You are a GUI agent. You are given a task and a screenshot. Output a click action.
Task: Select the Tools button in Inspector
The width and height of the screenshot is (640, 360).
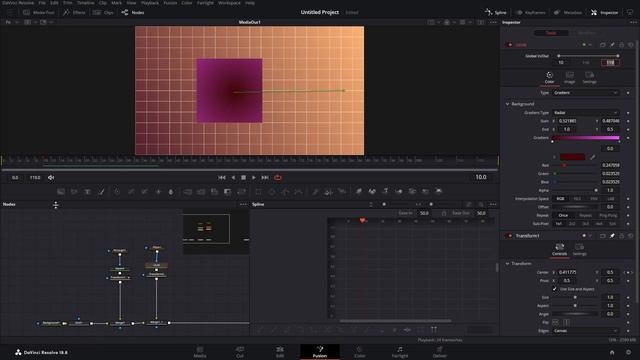point(551,33)
